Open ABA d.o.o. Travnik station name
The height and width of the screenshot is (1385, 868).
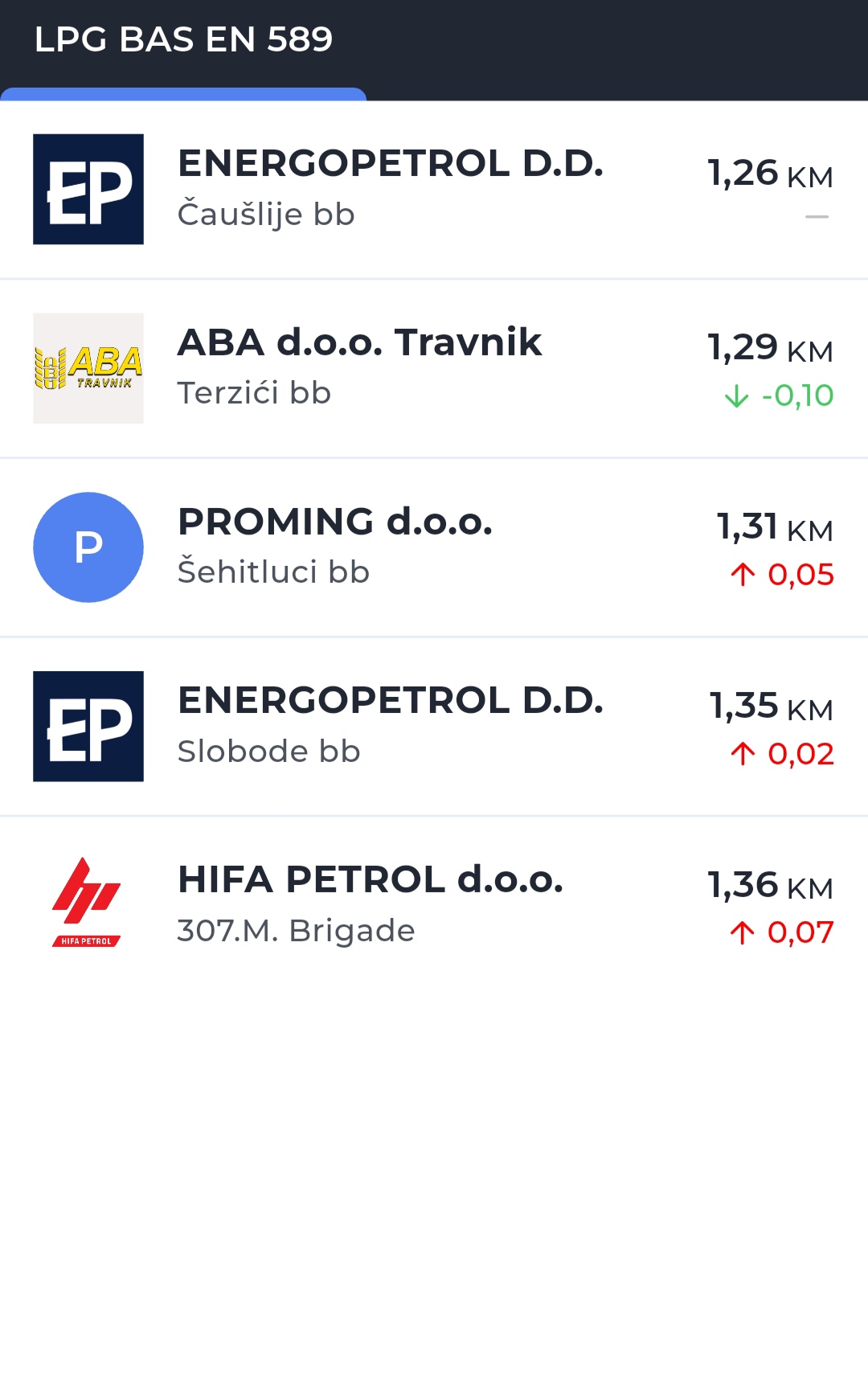(x=359, y=342)
